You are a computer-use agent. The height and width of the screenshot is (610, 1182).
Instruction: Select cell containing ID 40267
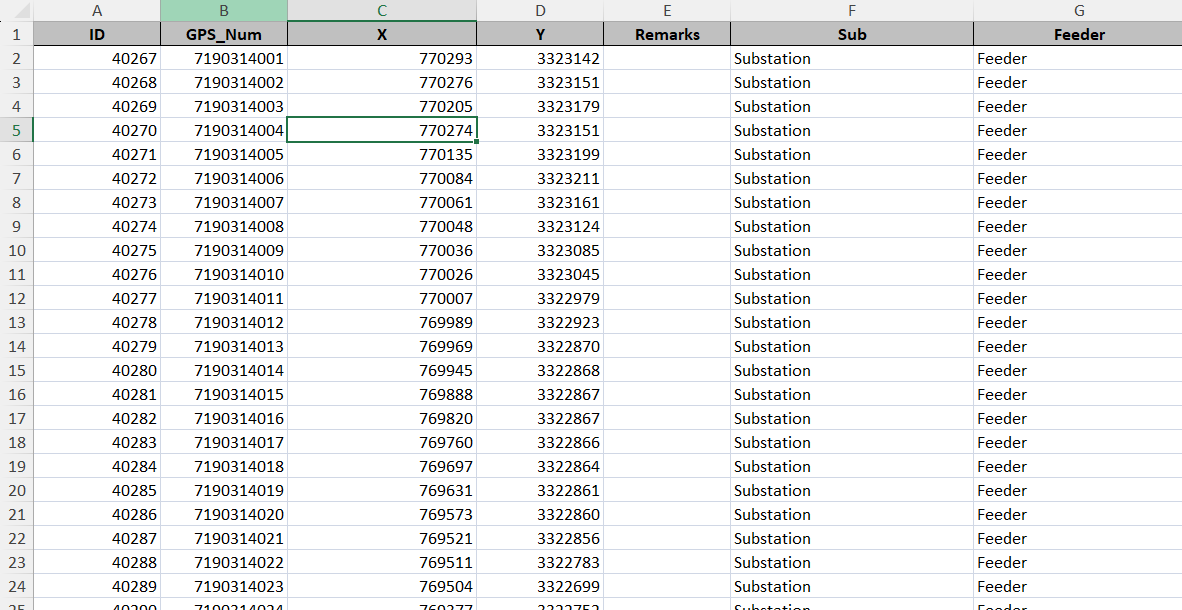[97, 59]
